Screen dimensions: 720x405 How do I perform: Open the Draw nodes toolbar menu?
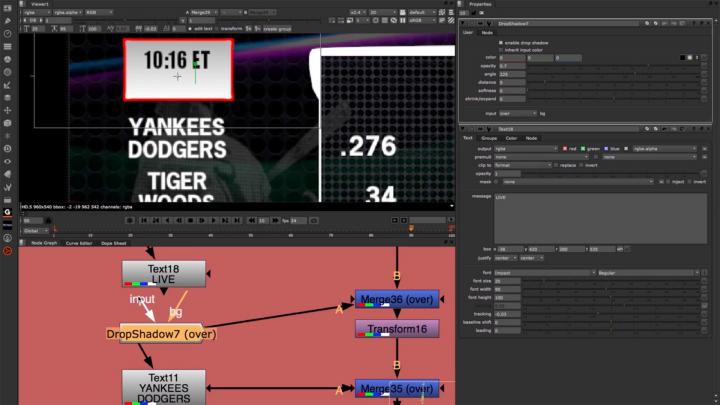7,21
